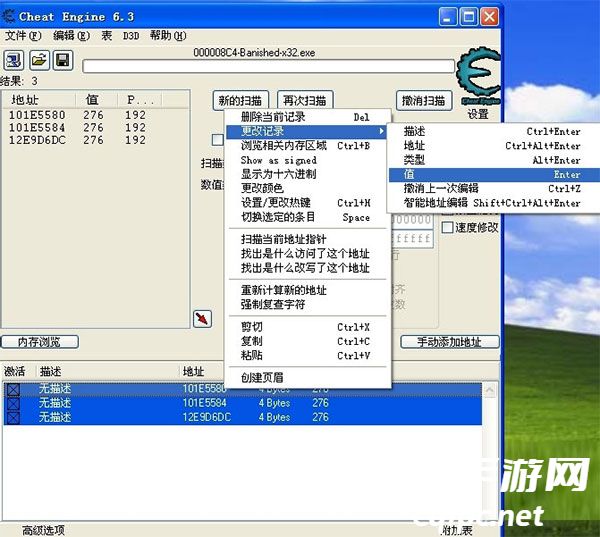Image resolution: width=600 pixels, height=537 pixels.
Task: Click the 撤消扫描 button
Action: [x=424, y=101]
